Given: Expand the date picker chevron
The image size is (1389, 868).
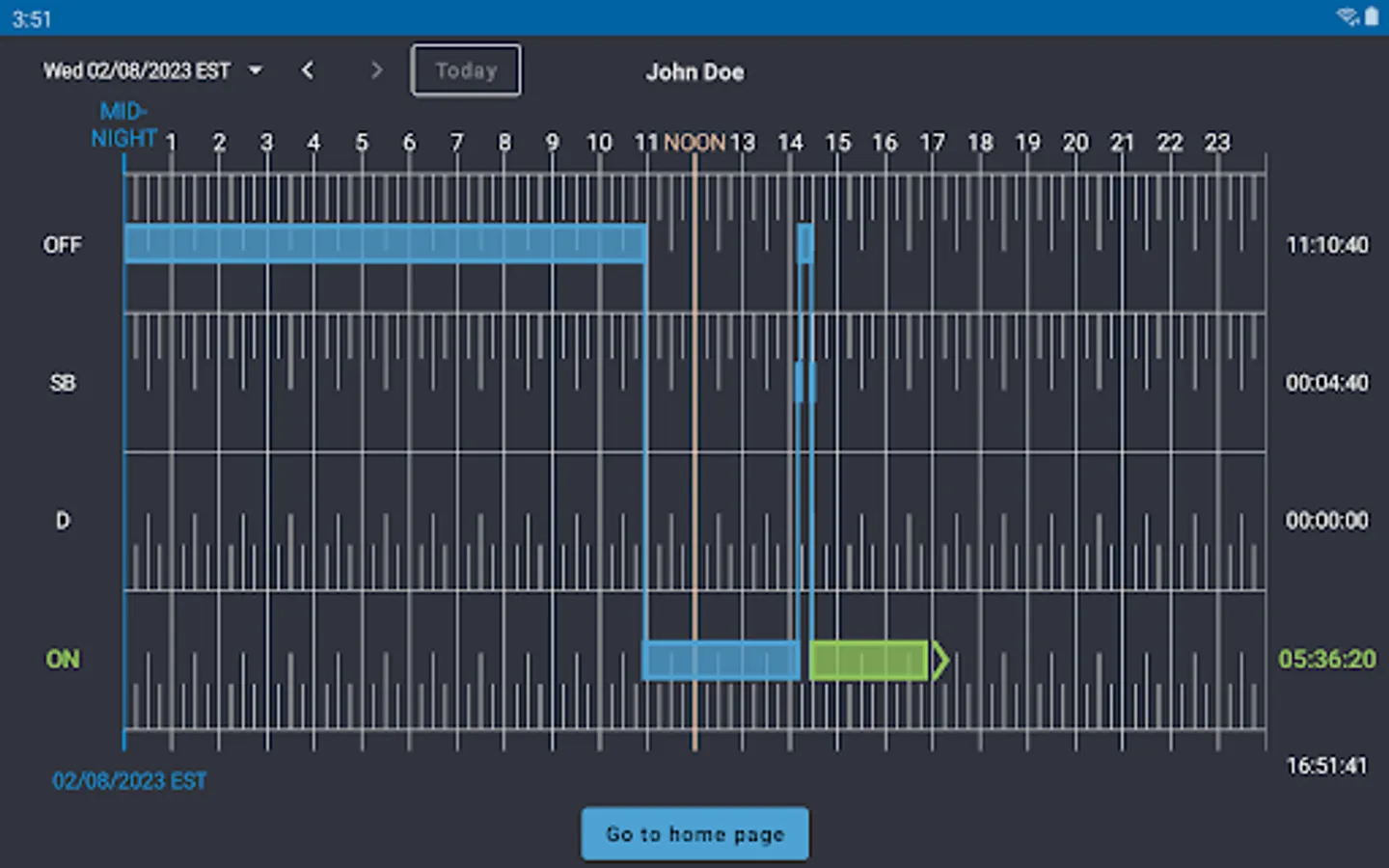Looking at the screenshot, I should tap(255, 69).
